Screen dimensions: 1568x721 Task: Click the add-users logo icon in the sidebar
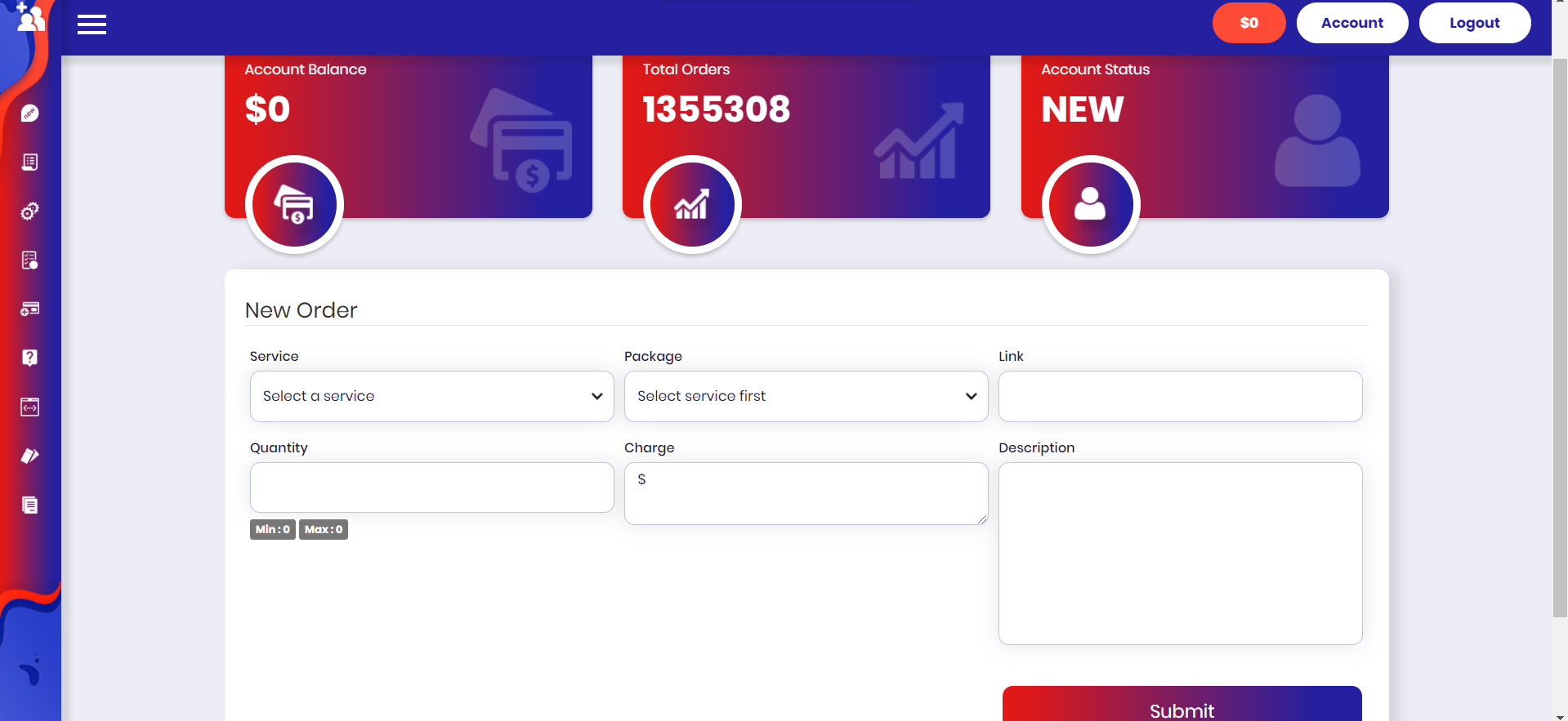tap(30, 16)
